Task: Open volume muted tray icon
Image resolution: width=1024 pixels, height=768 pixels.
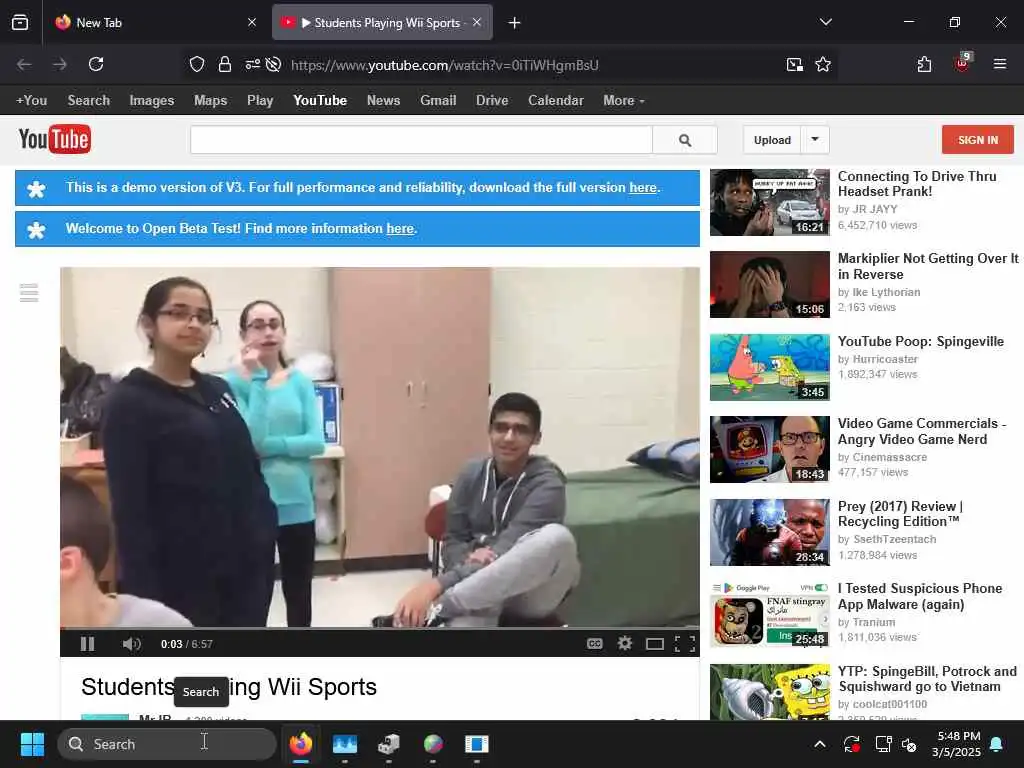Action: [x=909, y=744]
